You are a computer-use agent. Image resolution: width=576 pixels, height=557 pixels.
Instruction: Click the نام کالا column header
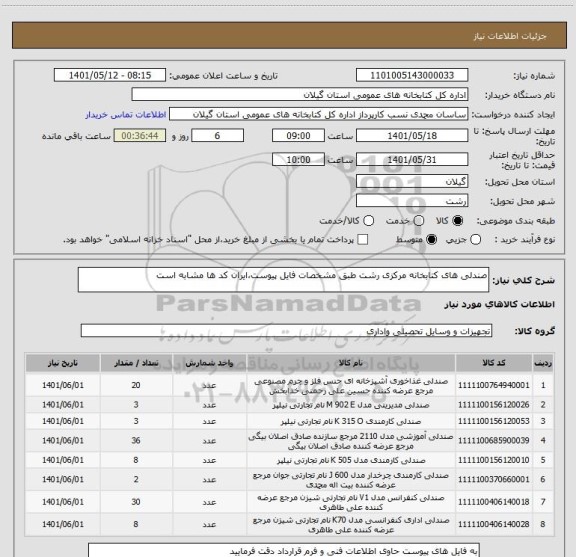coord(351,363)
